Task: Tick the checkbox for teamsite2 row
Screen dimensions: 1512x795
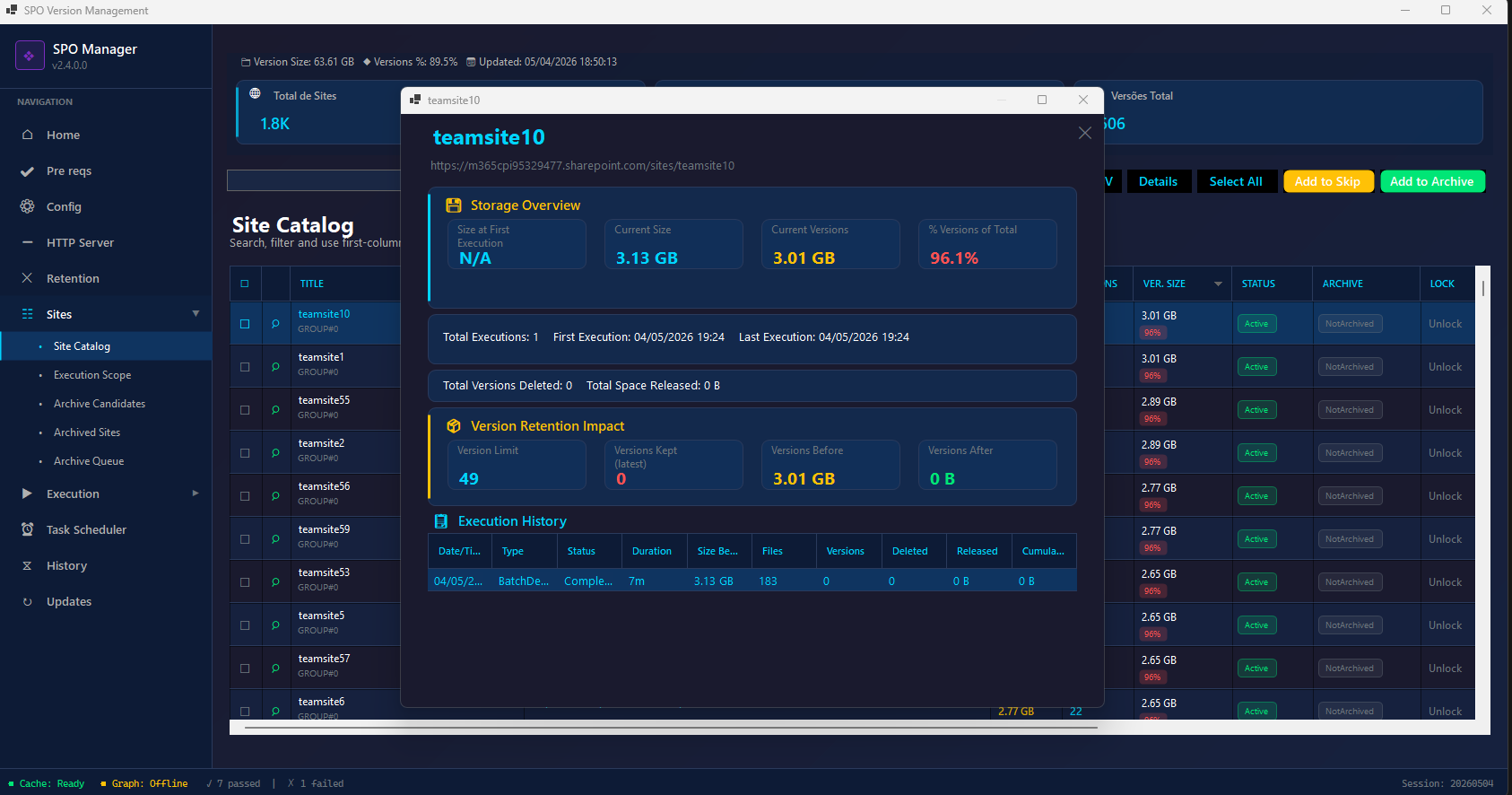Action: [x=245, y=453]
